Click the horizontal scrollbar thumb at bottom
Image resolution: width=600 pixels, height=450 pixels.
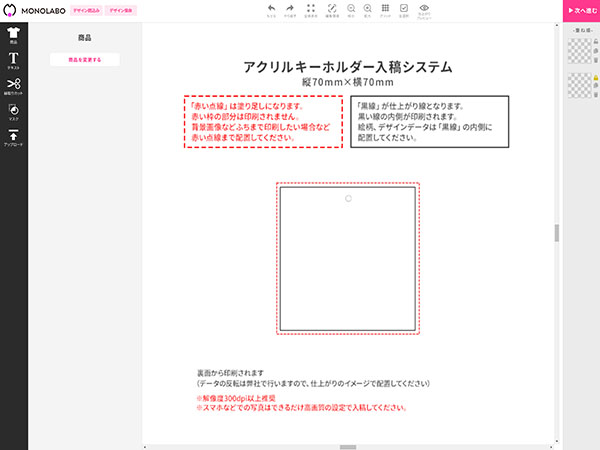[x=348, y=447]
